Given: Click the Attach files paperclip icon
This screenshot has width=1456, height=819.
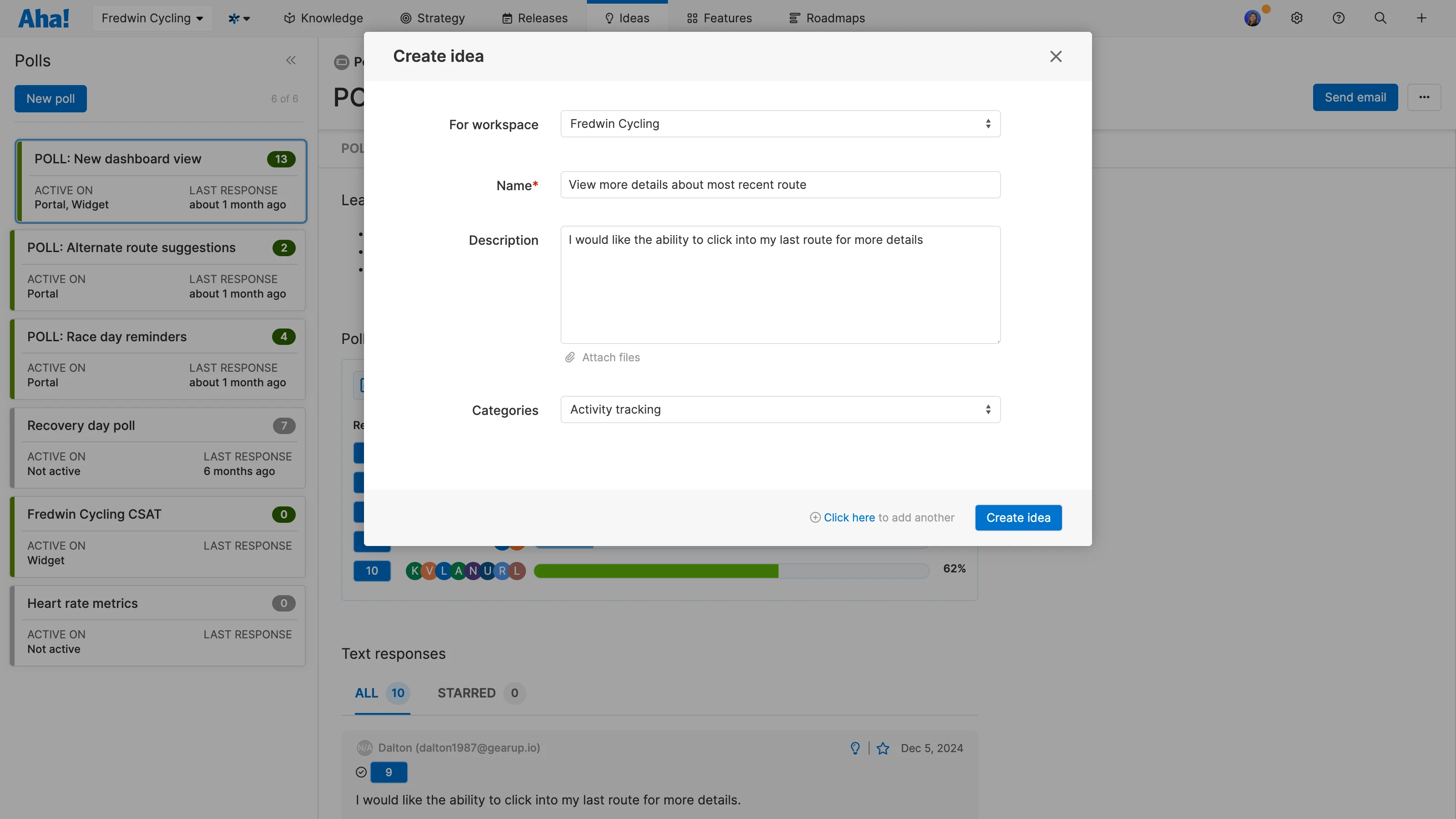Looking at the screenshot, I should tap(570, 357).
